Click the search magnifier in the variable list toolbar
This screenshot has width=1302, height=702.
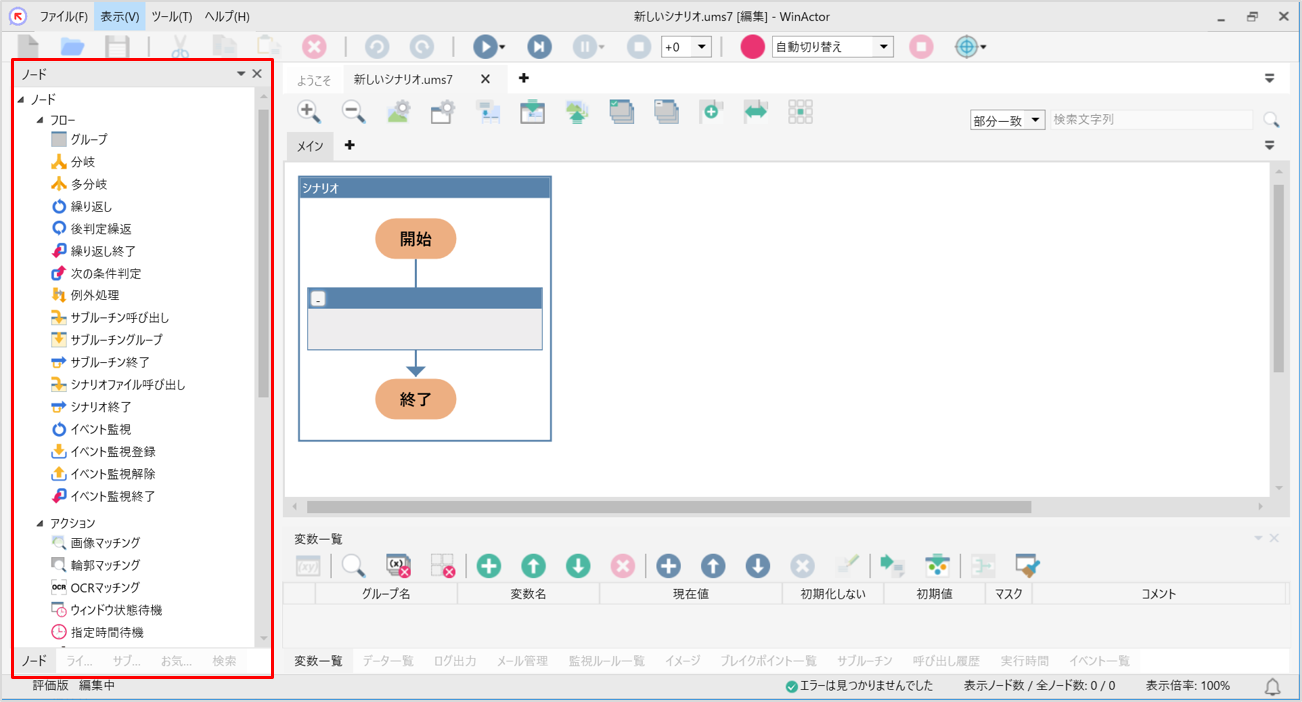pyautogui.click(x=355, y=566)
